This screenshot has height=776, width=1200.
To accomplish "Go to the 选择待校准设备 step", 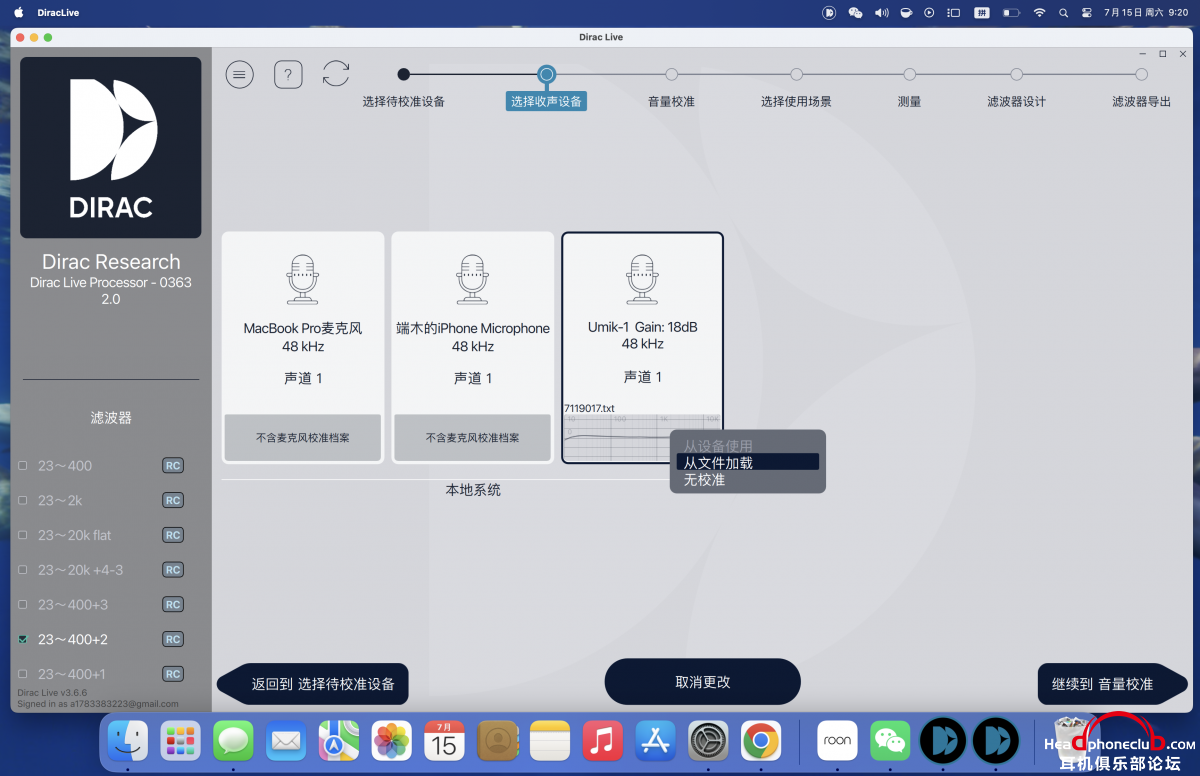I will pyautogui.click(x=403, y=101).
